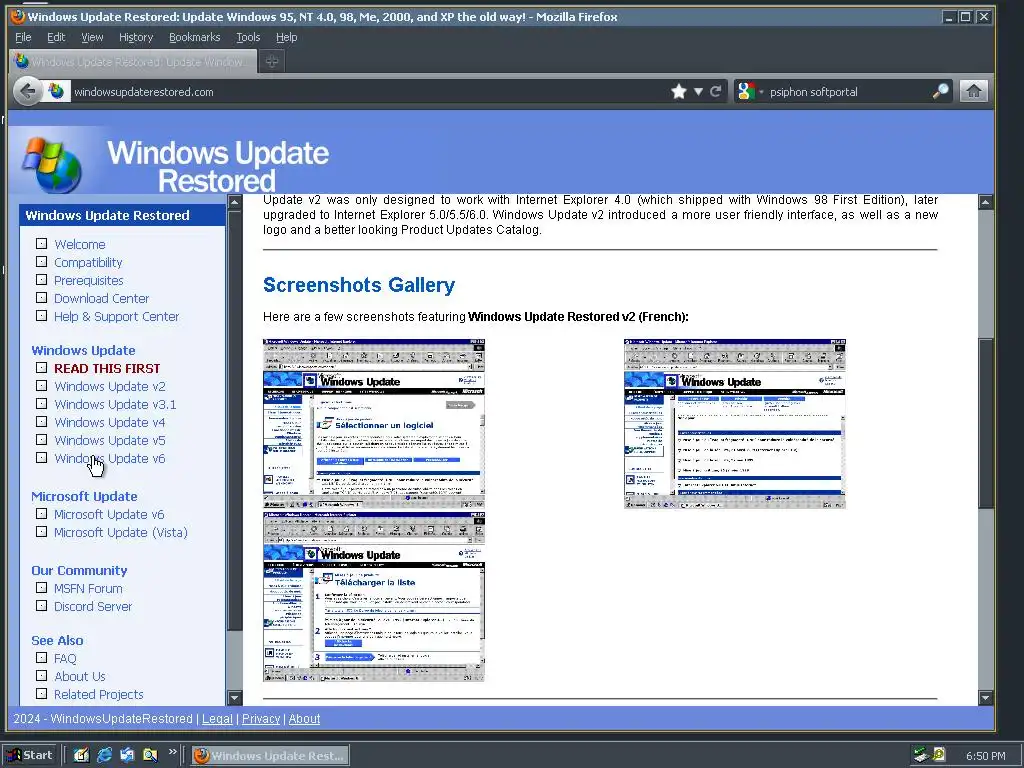Click the search magnifier icon
1024x768 pixels.
click(940, 91)
